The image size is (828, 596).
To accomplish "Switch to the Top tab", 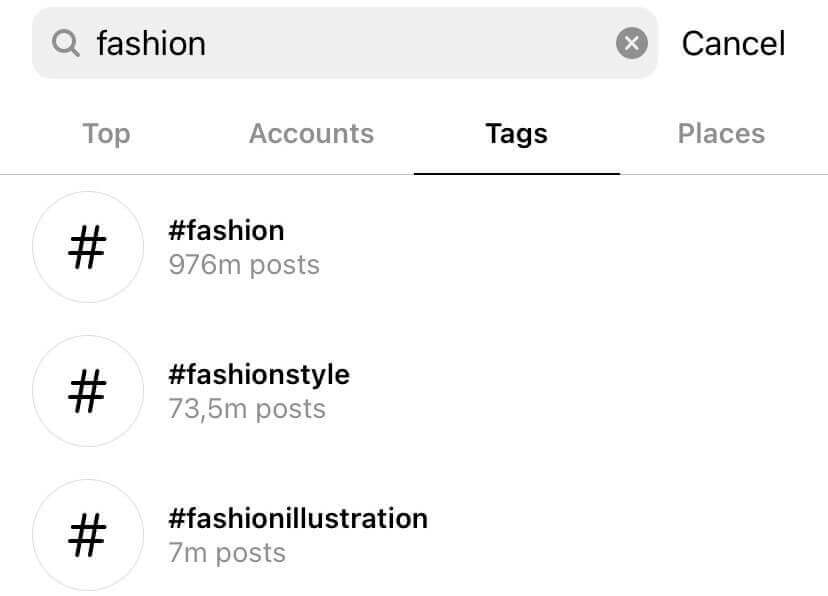I will click(106, 133).
